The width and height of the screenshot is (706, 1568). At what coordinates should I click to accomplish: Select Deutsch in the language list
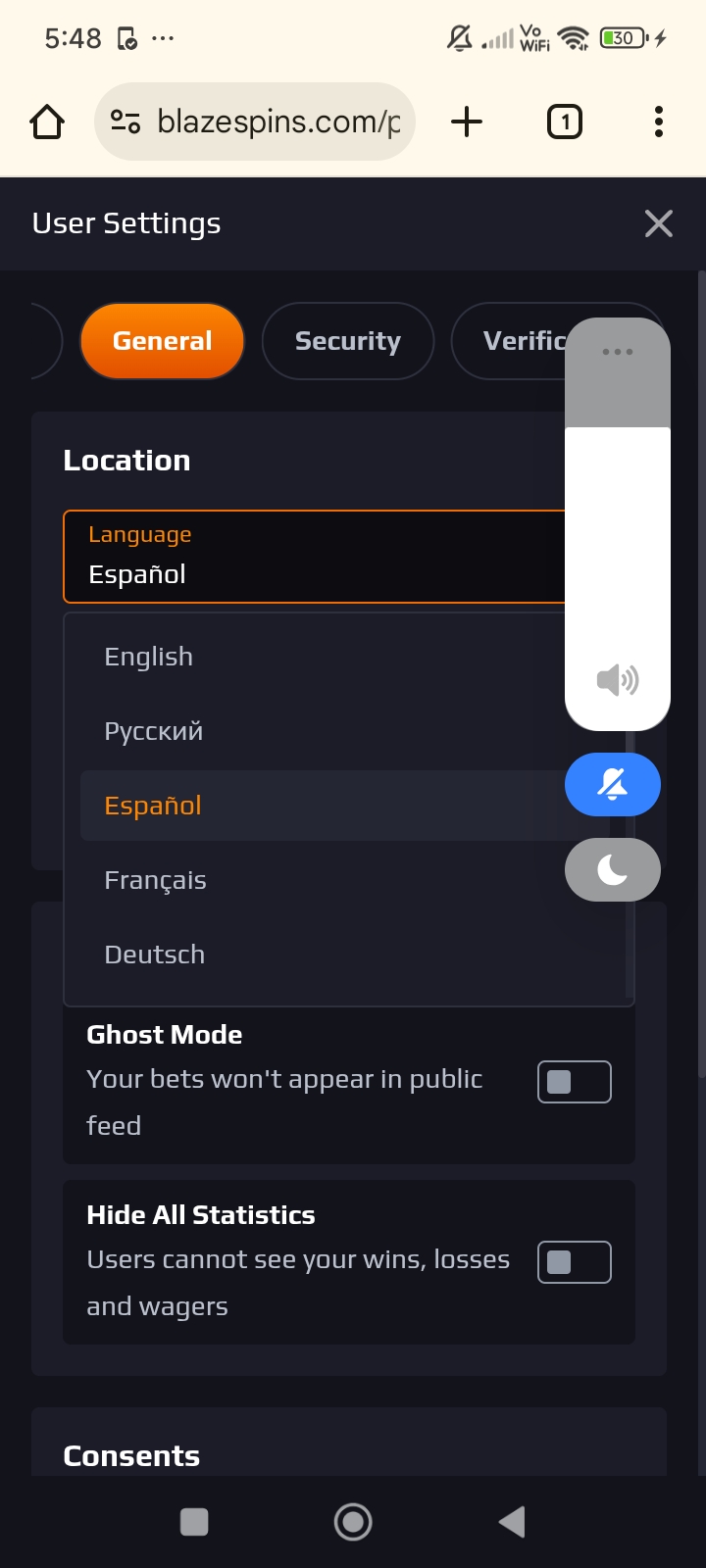[x=155, y=955]
